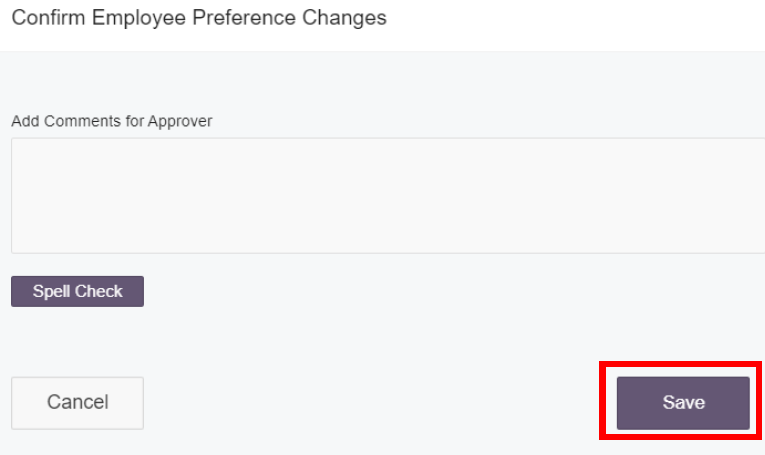Click the Save button
The height and width of the screenshot is (455, 765).
(683, 403)
